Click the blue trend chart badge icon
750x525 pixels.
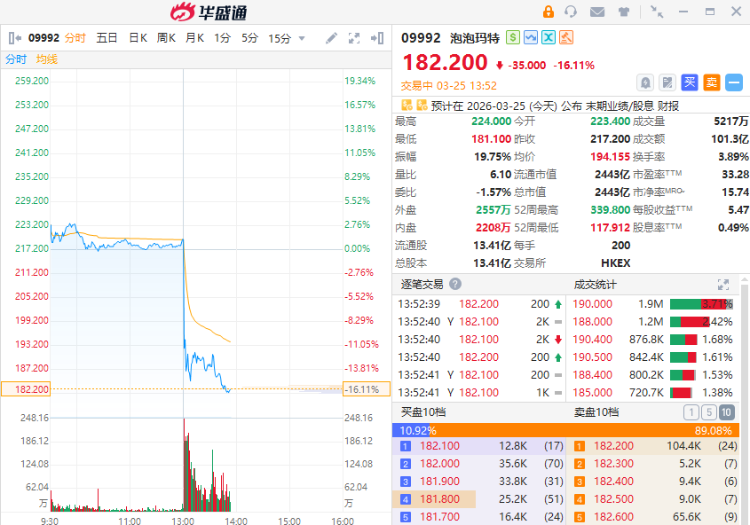coord(530,37)
